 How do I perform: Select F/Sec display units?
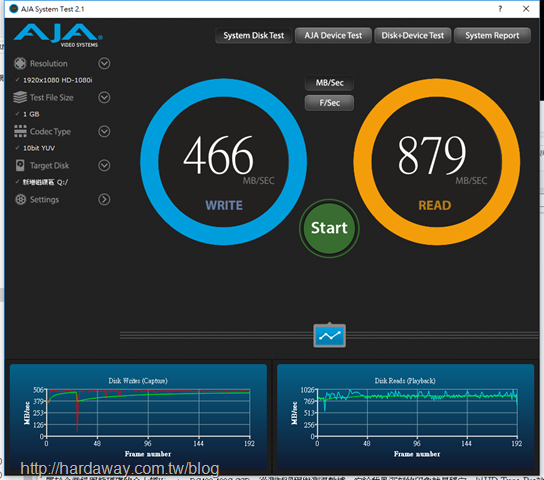tap(329, 103)
